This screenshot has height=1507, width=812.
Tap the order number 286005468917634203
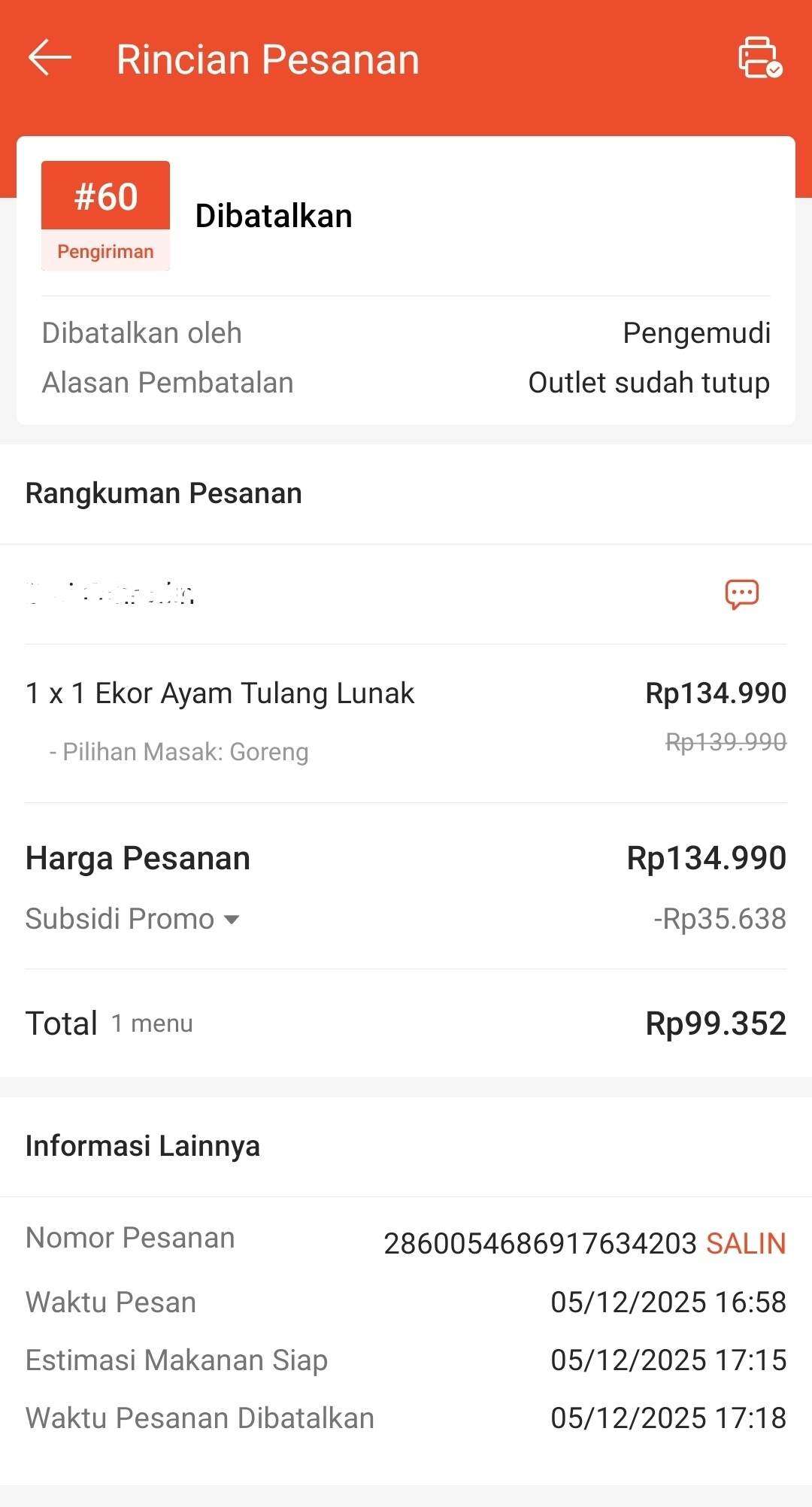tap(540, 1244)
